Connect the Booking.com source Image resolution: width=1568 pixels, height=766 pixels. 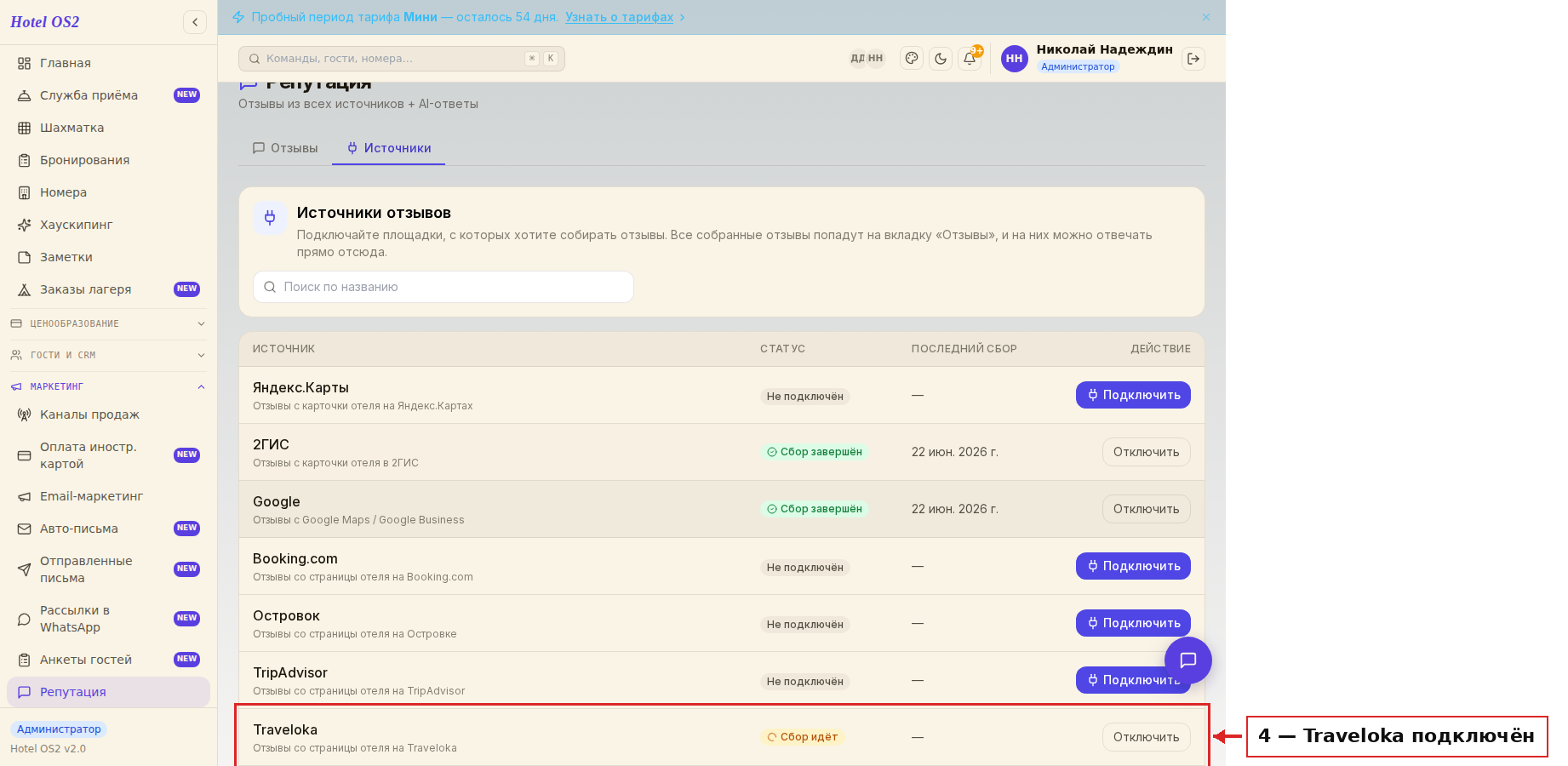pyautogui.click(x=1133, y=566)
